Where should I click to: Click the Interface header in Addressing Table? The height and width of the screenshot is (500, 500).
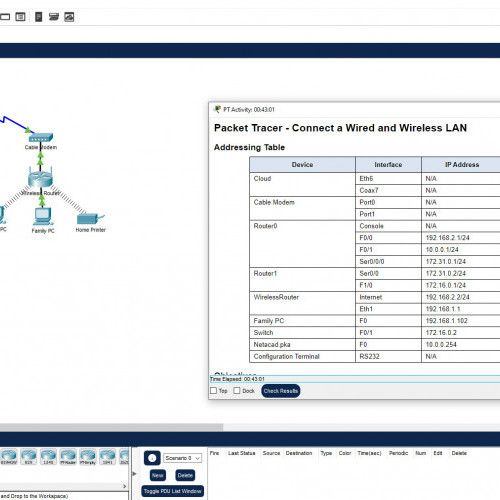tap(388, 165)
